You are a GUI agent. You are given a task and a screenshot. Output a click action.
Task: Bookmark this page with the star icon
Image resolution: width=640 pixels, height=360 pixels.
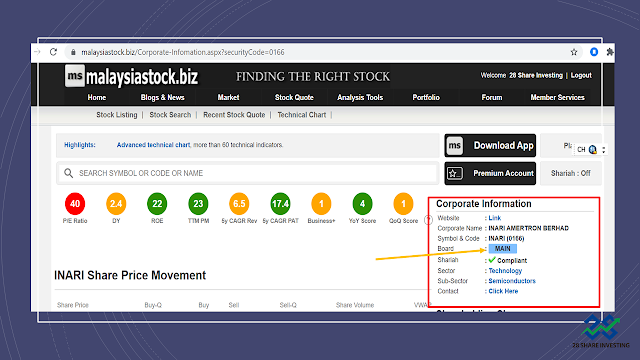(x=574, y=52)
